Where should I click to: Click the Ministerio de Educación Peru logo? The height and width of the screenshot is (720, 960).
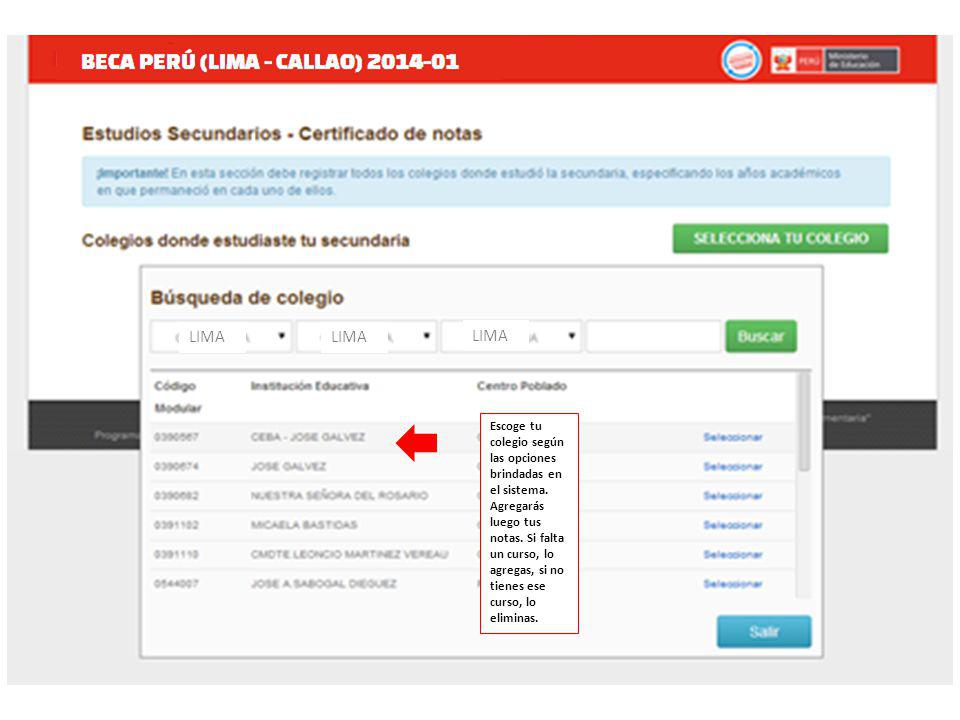(835, 61)
